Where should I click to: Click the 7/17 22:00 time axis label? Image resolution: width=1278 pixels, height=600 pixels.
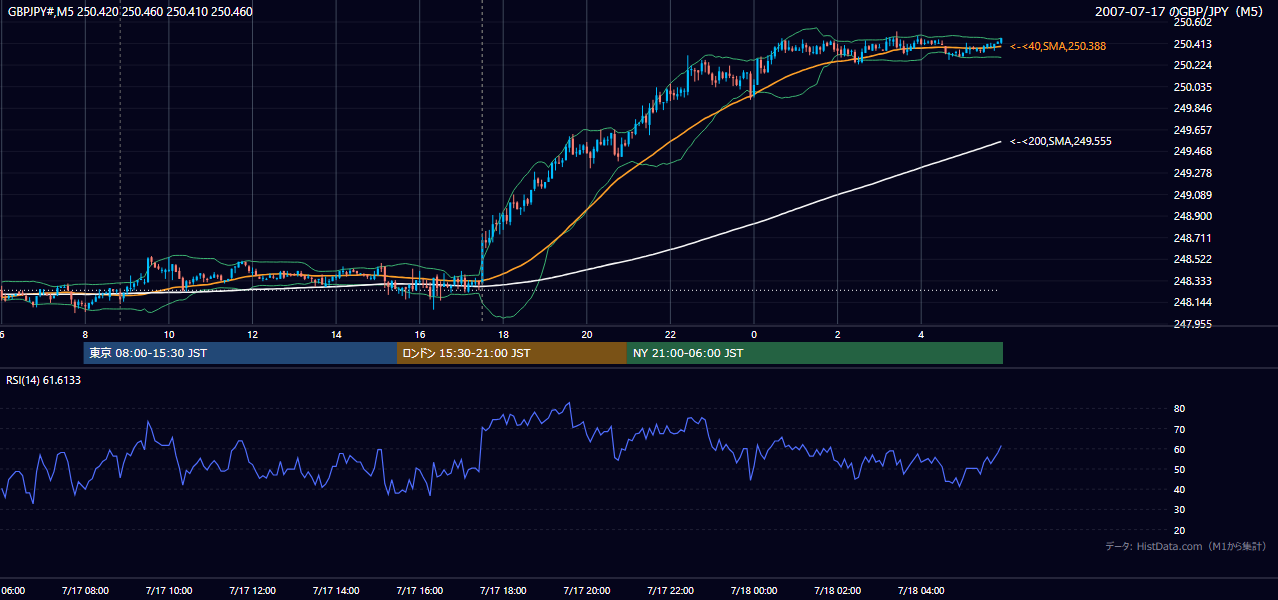(671, 590)
